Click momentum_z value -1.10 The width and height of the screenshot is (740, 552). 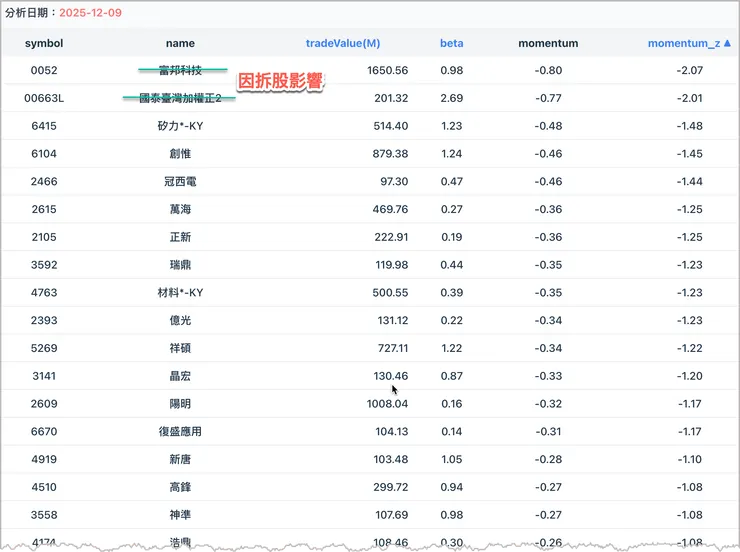click(690, 460)
